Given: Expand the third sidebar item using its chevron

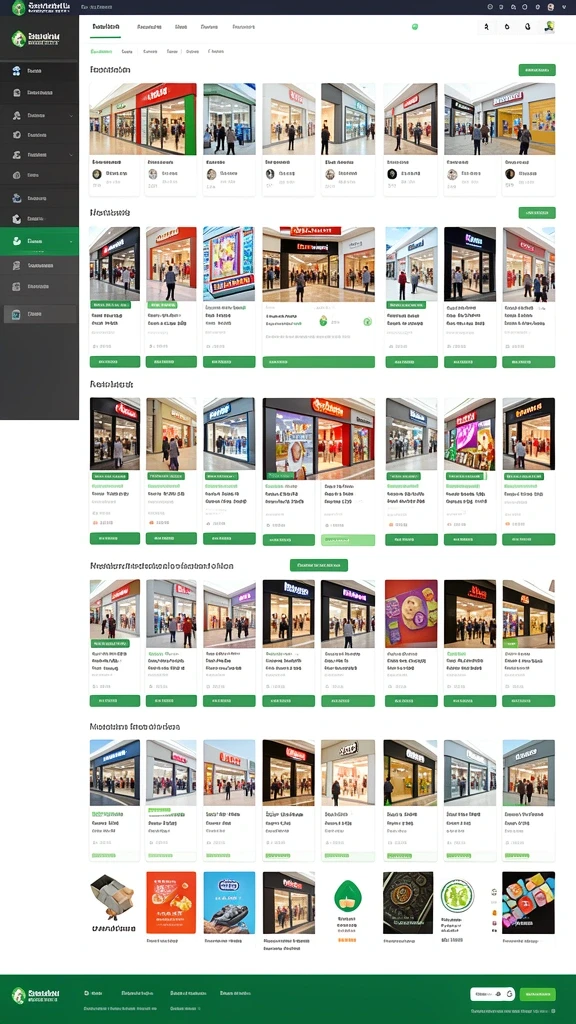Looking at the screenshot, I should tap(71, 115).
